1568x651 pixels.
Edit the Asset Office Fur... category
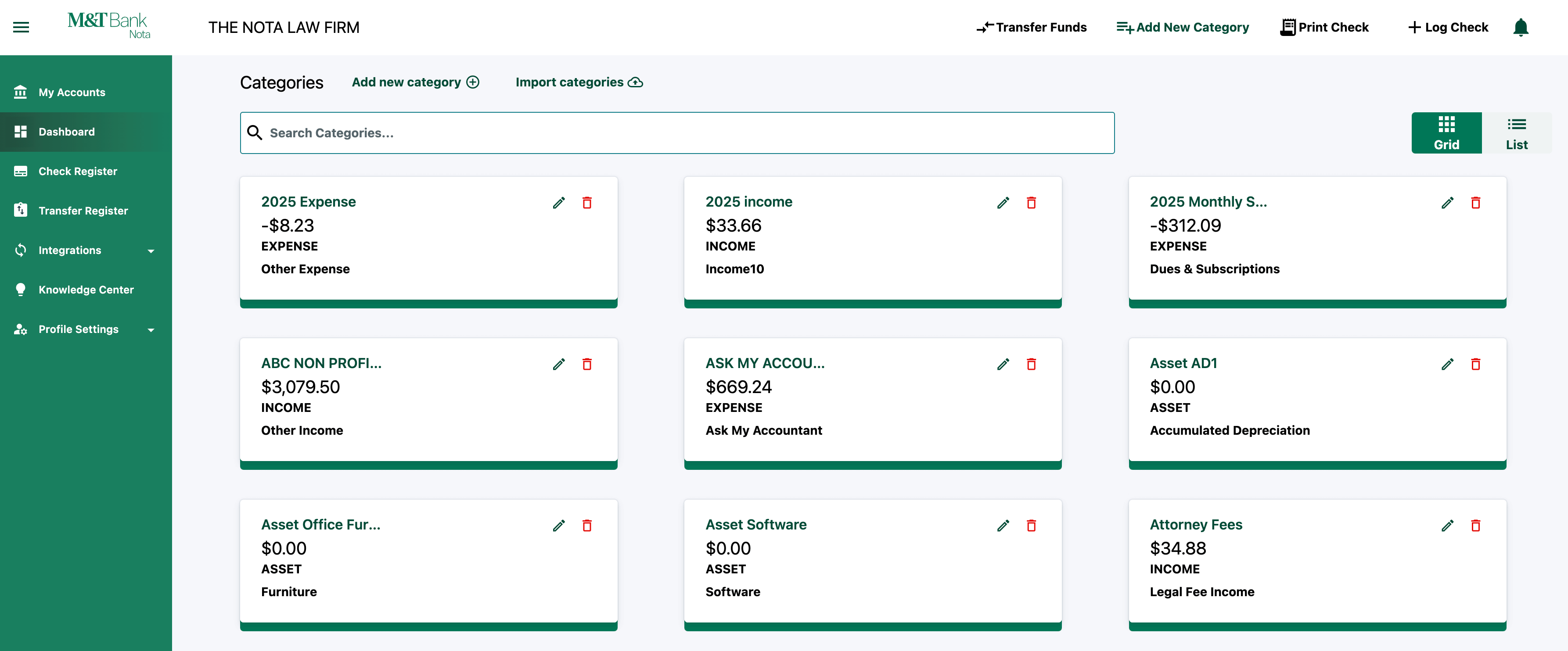tap(559, 525)
